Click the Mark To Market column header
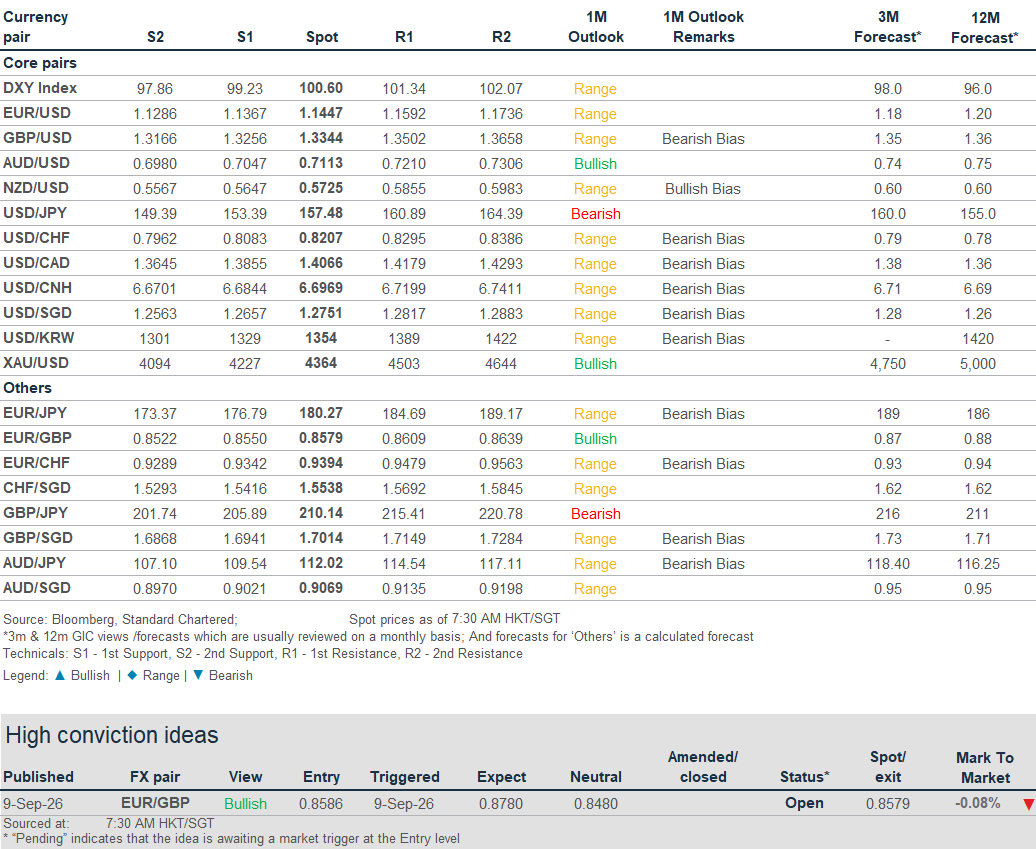The image size is (1036, 849). 985,768
